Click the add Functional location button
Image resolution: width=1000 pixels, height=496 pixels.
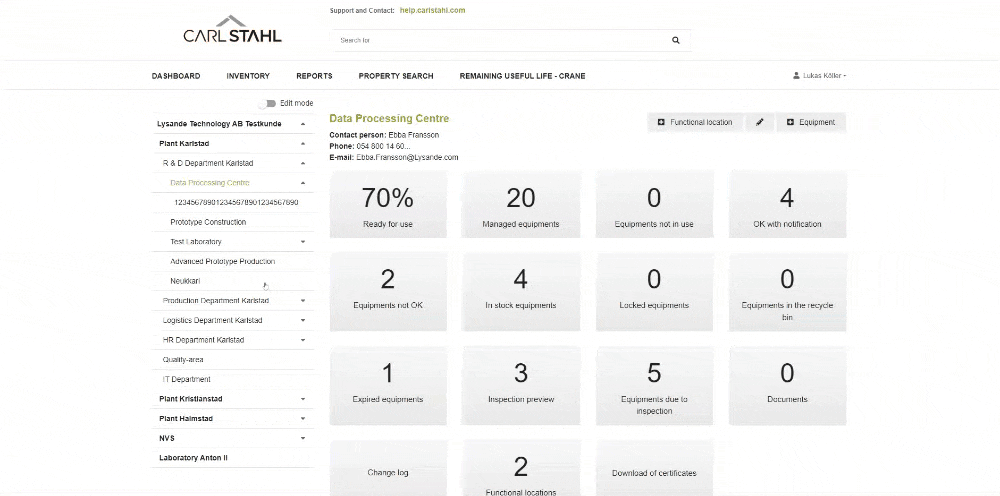pos(695,122)
